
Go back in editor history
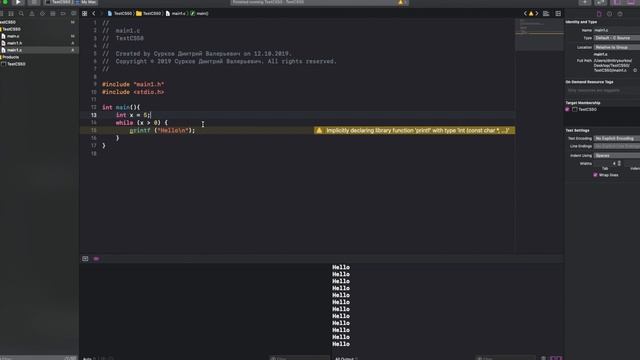coord(93,13)
